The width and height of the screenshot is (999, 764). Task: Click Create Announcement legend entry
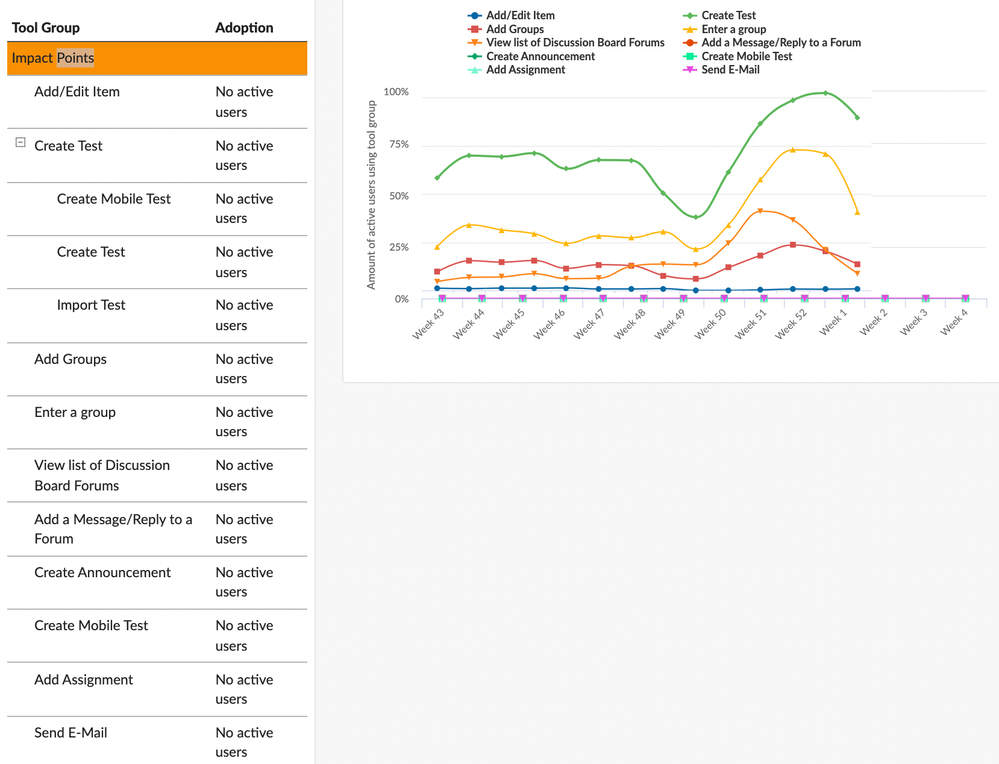pyautogui.click(x=540, y=57)
